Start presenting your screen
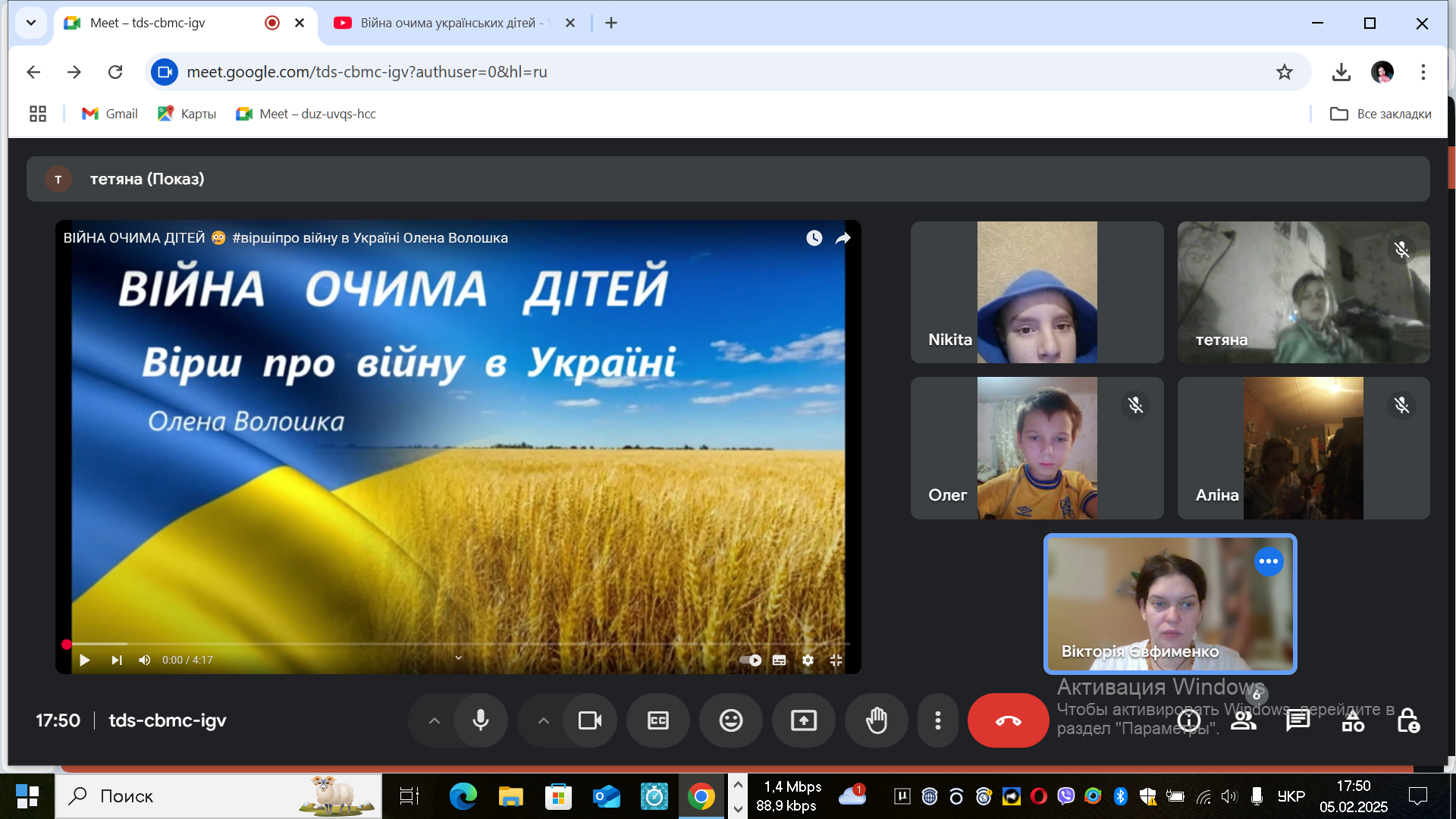The image size is (1456, 819). point(804,720)
